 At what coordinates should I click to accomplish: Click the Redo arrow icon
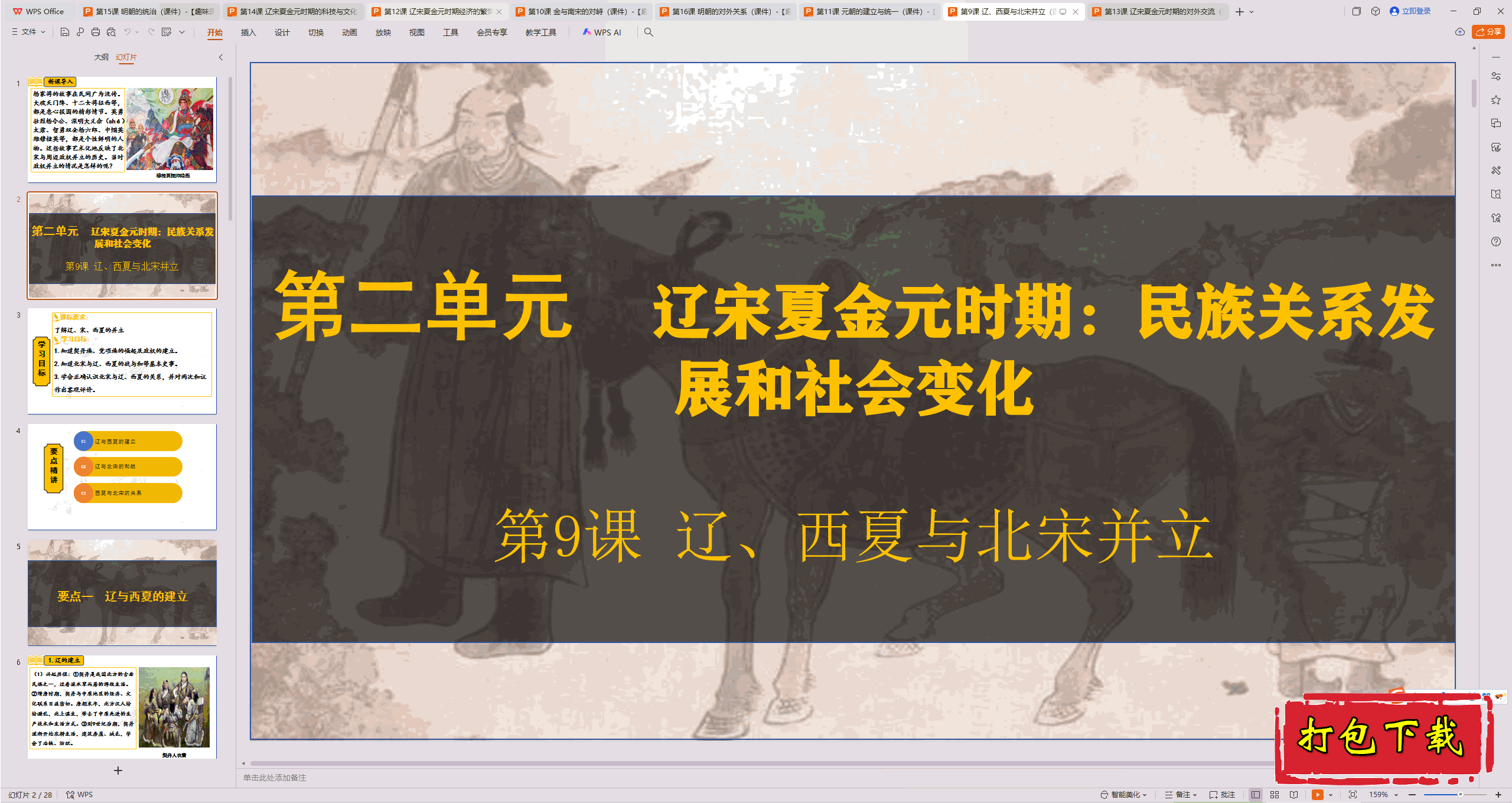click(x=151, y=32)
